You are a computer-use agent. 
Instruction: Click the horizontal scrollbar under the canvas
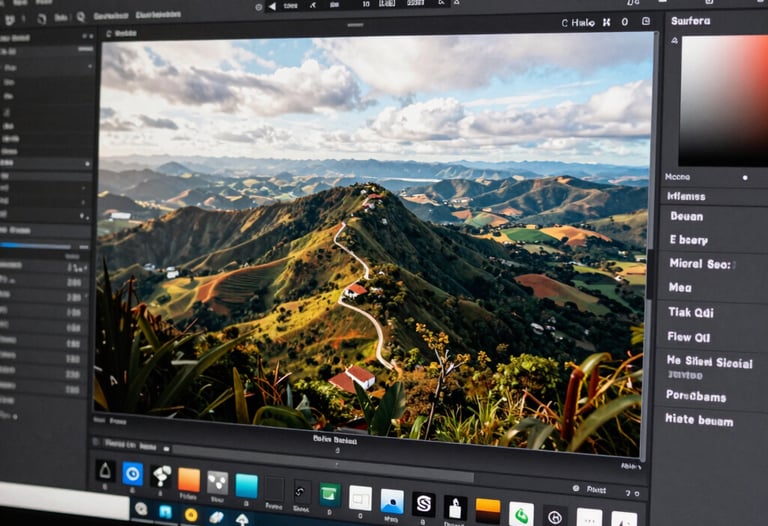pos(323,463)
